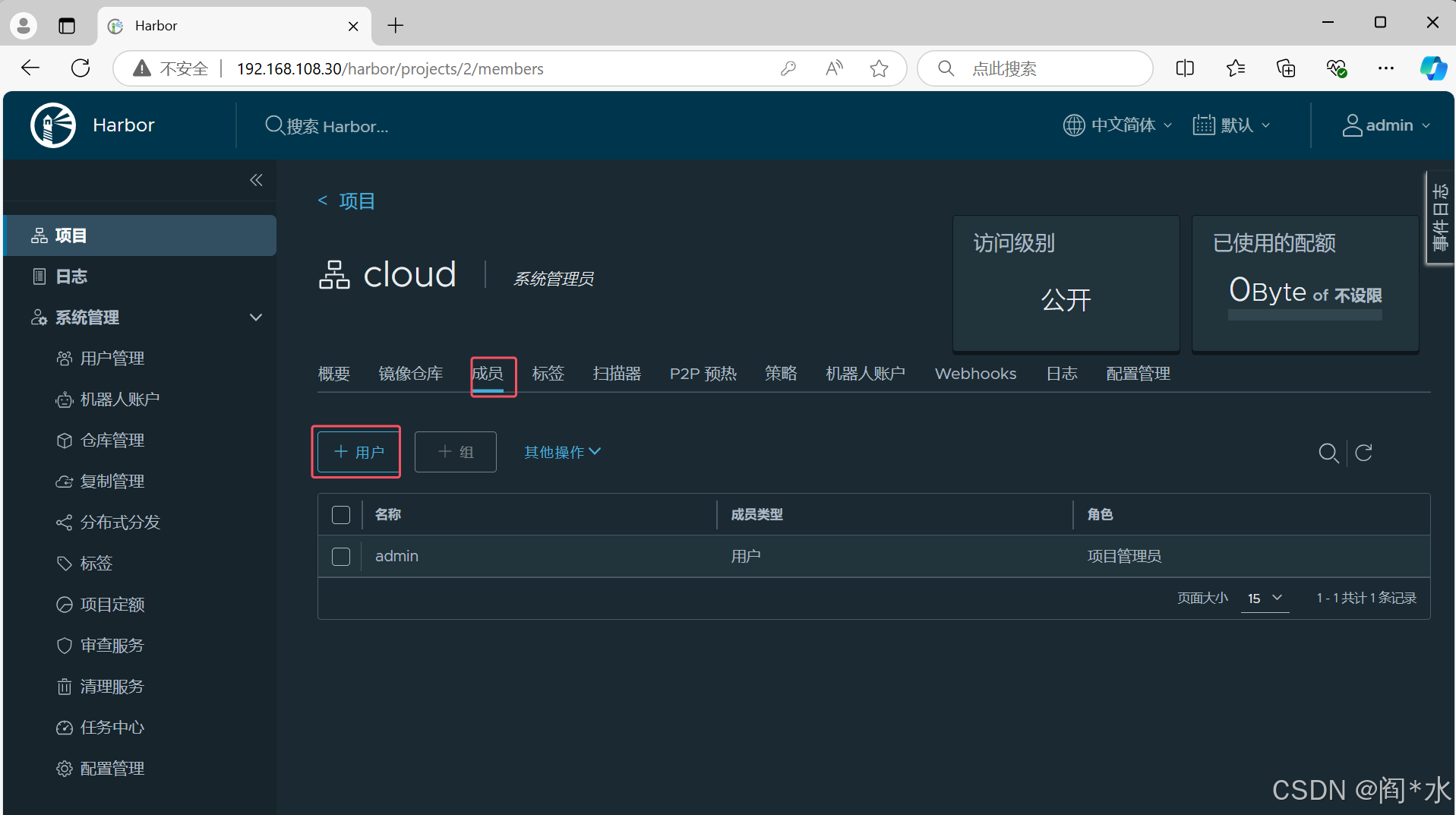Click the browser address bar URL
1456x815 pixels.
point(390,69)
